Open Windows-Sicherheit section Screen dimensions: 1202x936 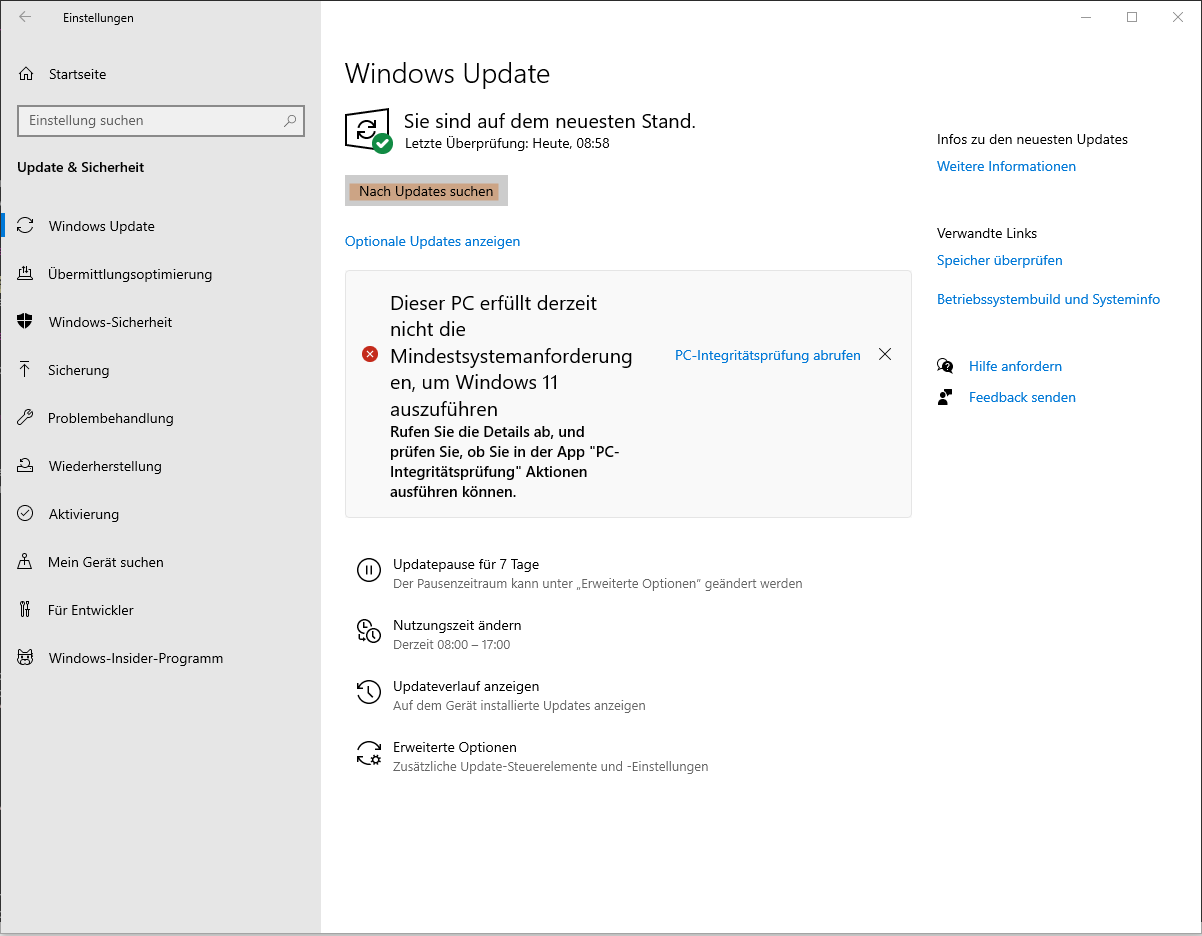pyautogui.click(x=161, y=322)
